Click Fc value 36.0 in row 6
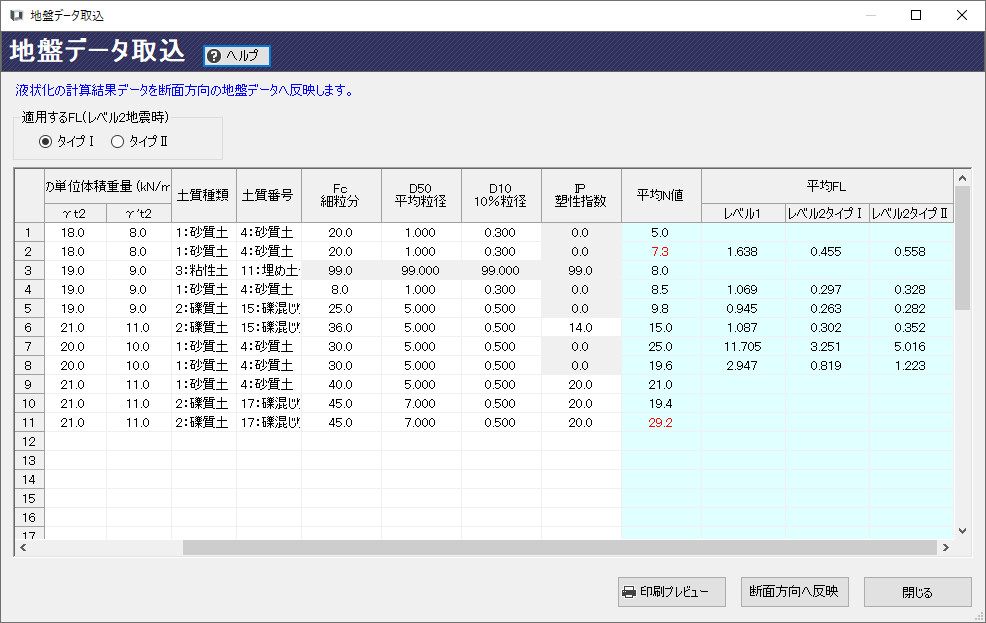The height and width of the screenshot is (623, 986). pos(341,328)
